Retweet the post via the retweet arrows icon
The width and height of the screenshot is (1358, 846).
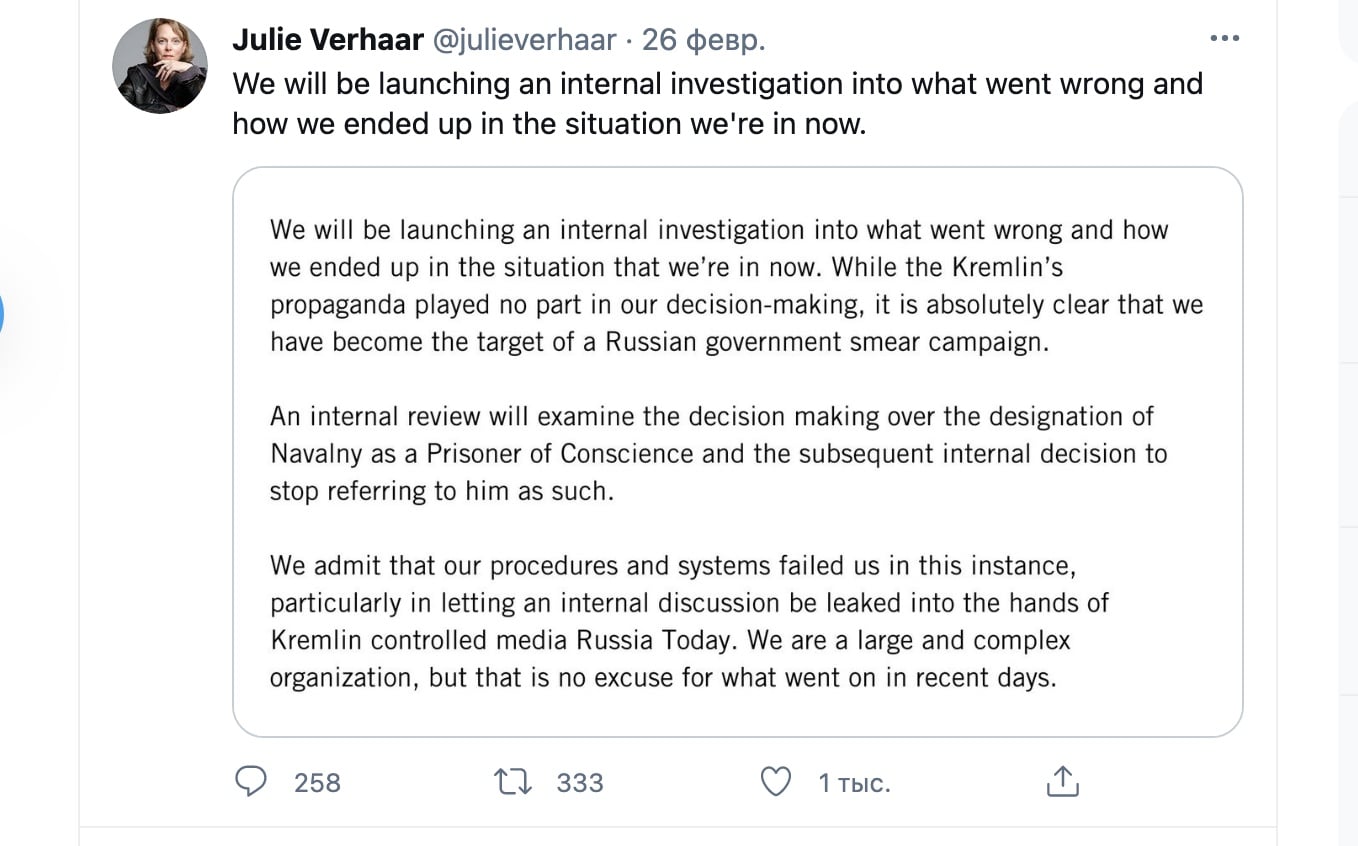coord(512,782)
